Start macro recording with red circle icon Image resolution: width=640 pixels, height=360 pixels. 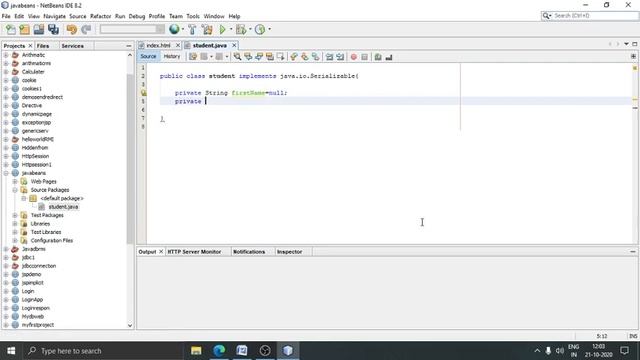point(354,57)
